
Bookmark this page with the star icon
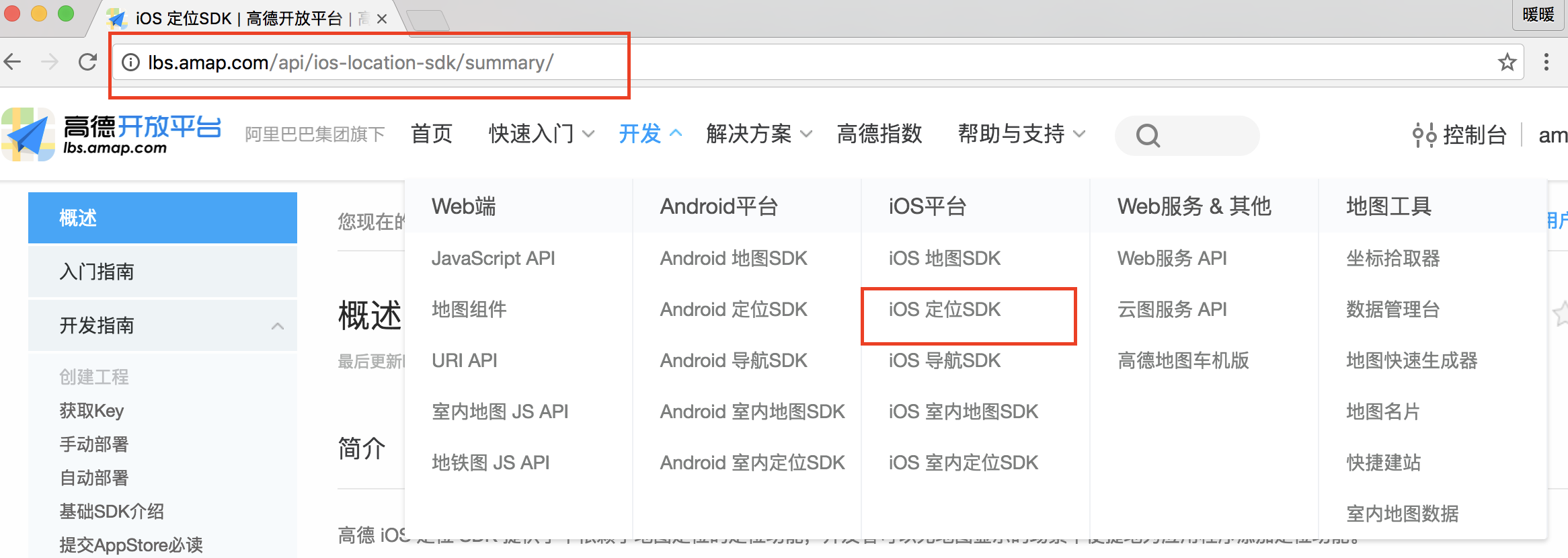(1507, 63)
